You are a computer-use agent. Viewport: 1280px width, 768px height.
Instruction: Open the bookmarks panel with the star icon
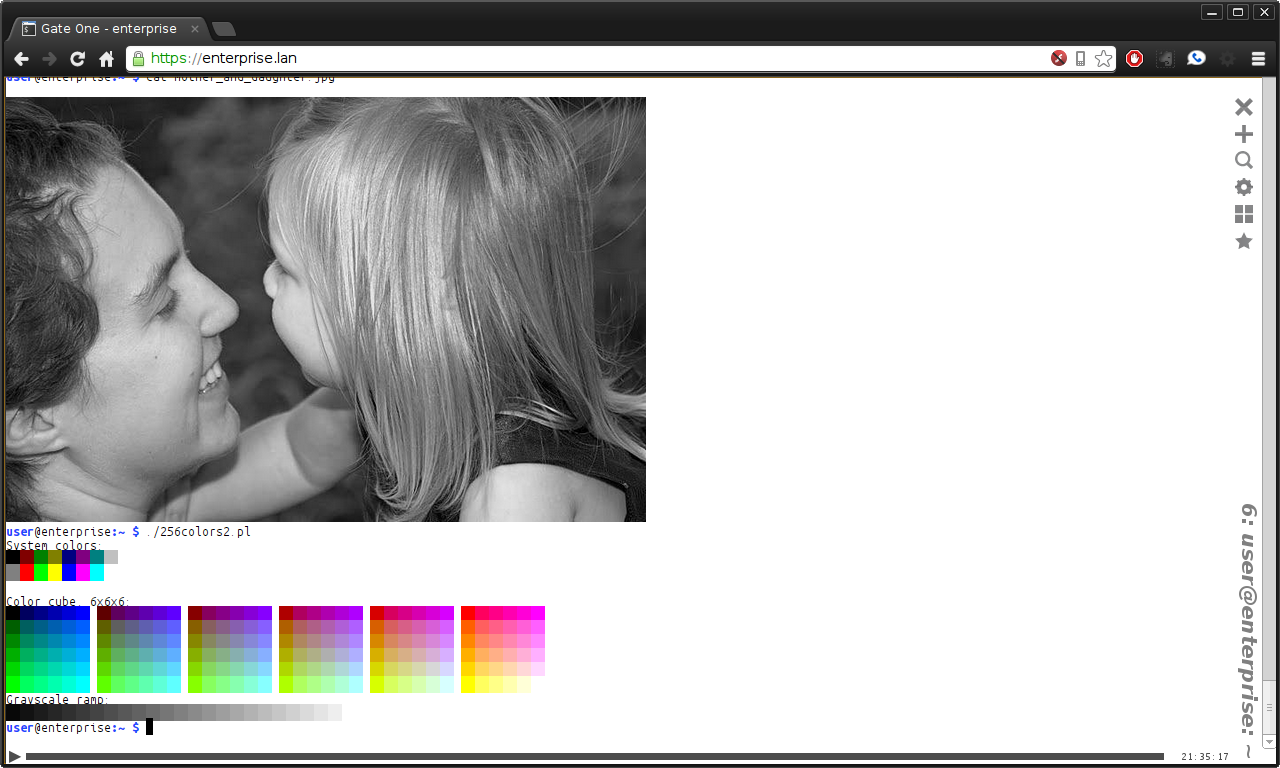coord(1243,241)
